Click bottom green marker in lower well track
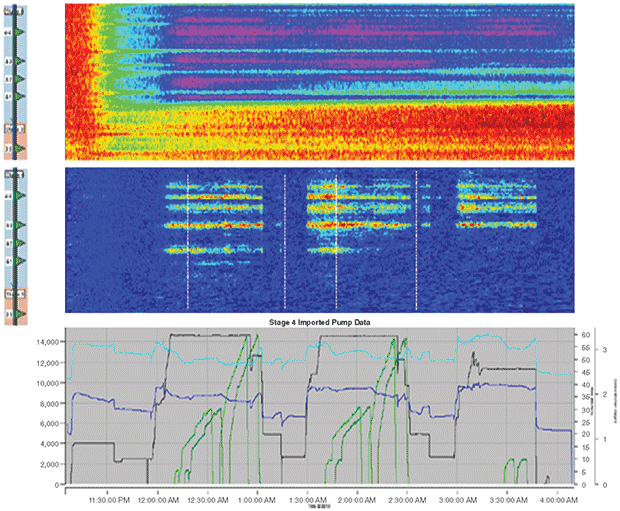Viewport: 620px width, 511px height. [x=20, y=313]
